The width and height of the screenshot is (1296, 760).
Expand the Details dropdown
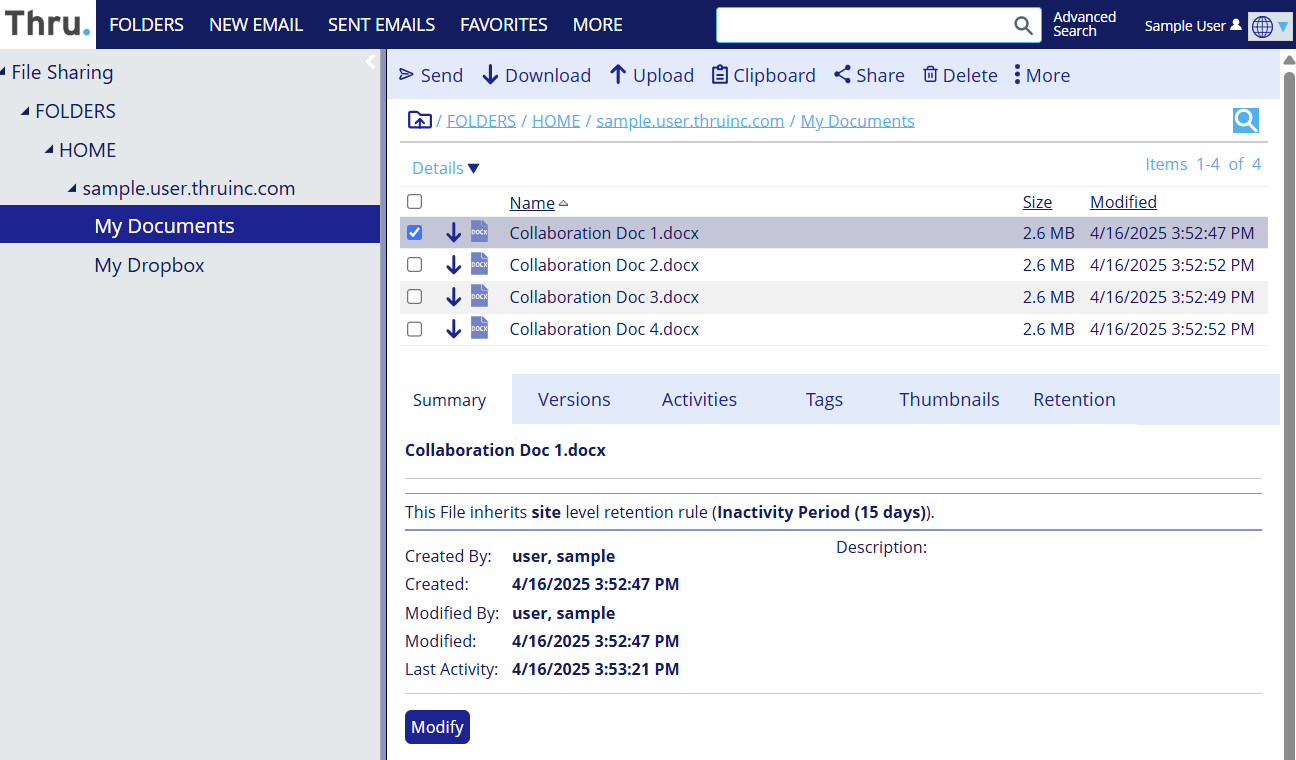click(446, 168)
